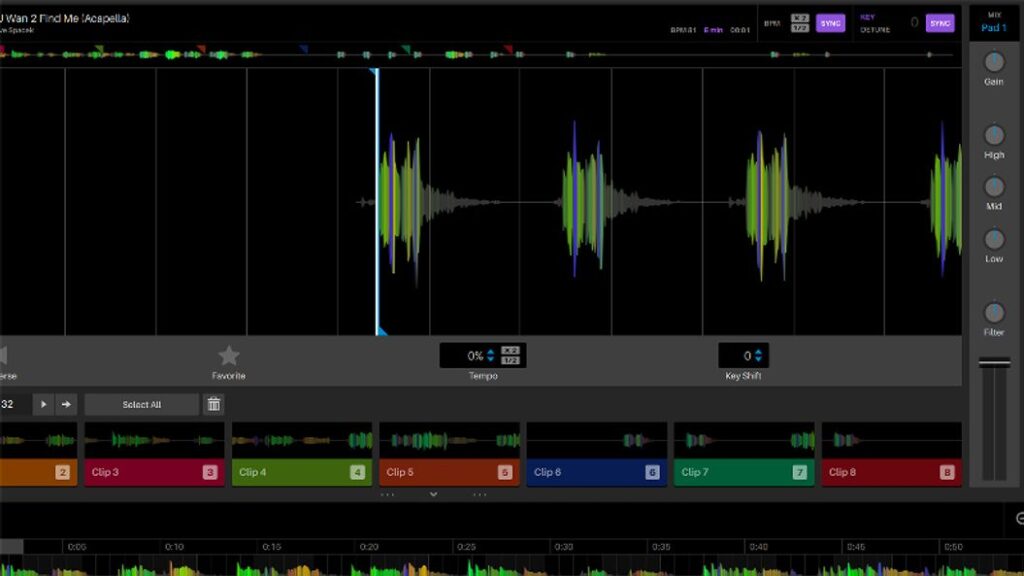Click the 0:20 mark on bottom timeline
The image size is (1024, 576).
click(369, 547)
